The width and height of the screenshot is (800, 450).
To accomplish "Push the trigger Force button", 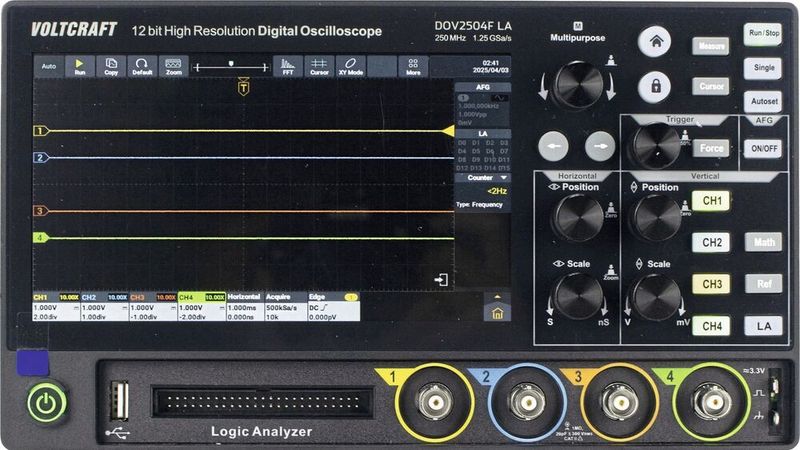I will (x=711, y=148).
